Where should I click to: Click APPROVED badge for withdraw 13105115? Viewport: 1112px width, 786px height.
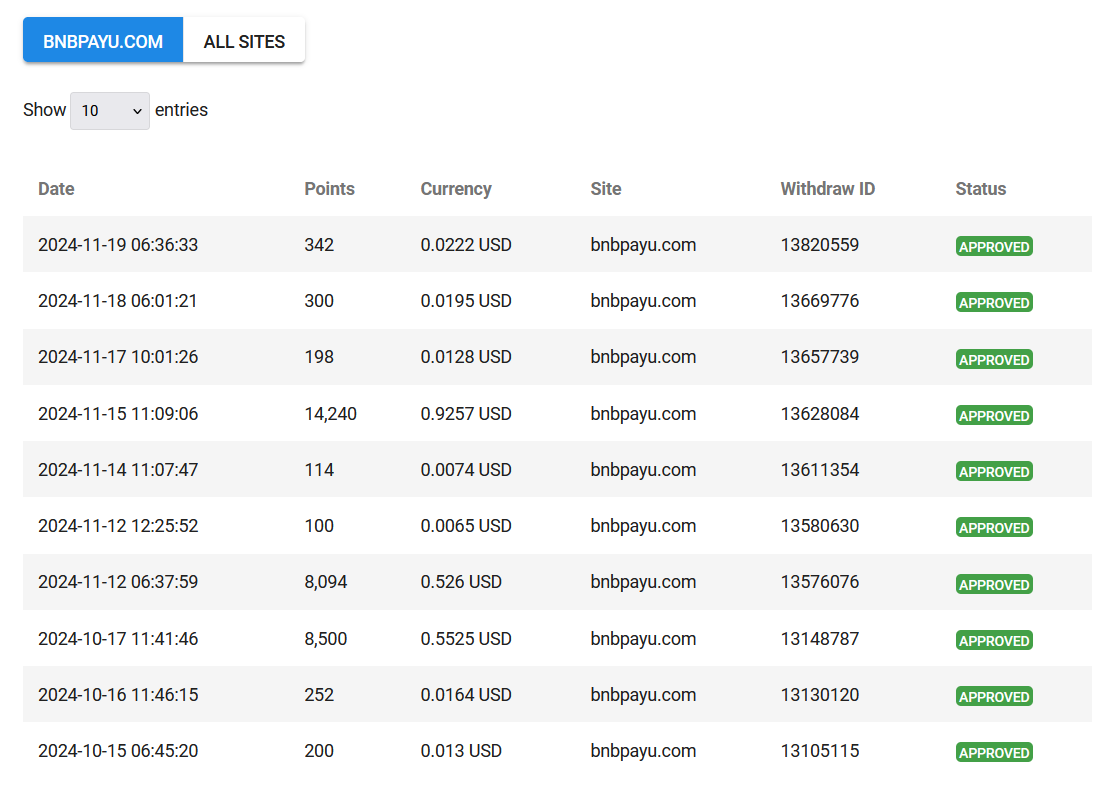pos(994,752)
